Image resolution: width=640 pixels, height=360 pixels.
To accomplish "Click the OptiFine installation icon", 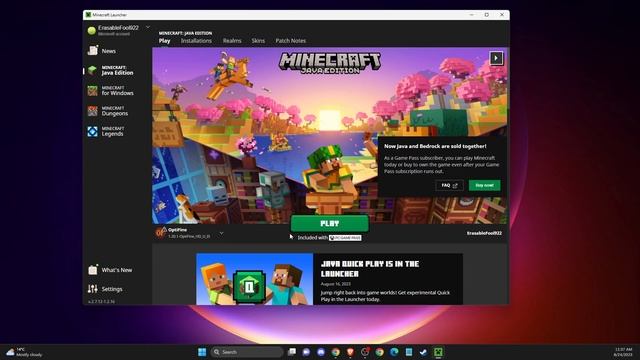I will click(x=160, y=233).
